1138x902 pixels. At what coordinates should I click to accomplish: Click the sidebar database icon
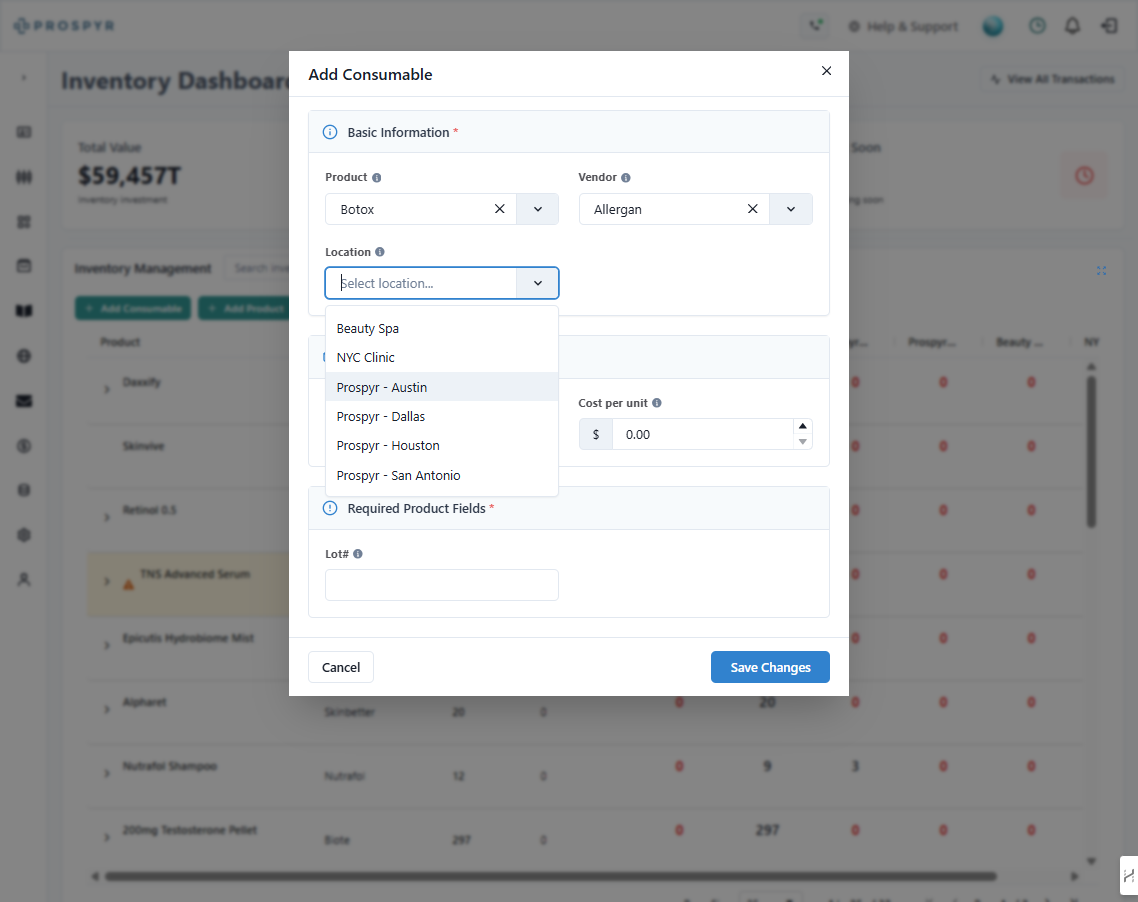[24, 490]
